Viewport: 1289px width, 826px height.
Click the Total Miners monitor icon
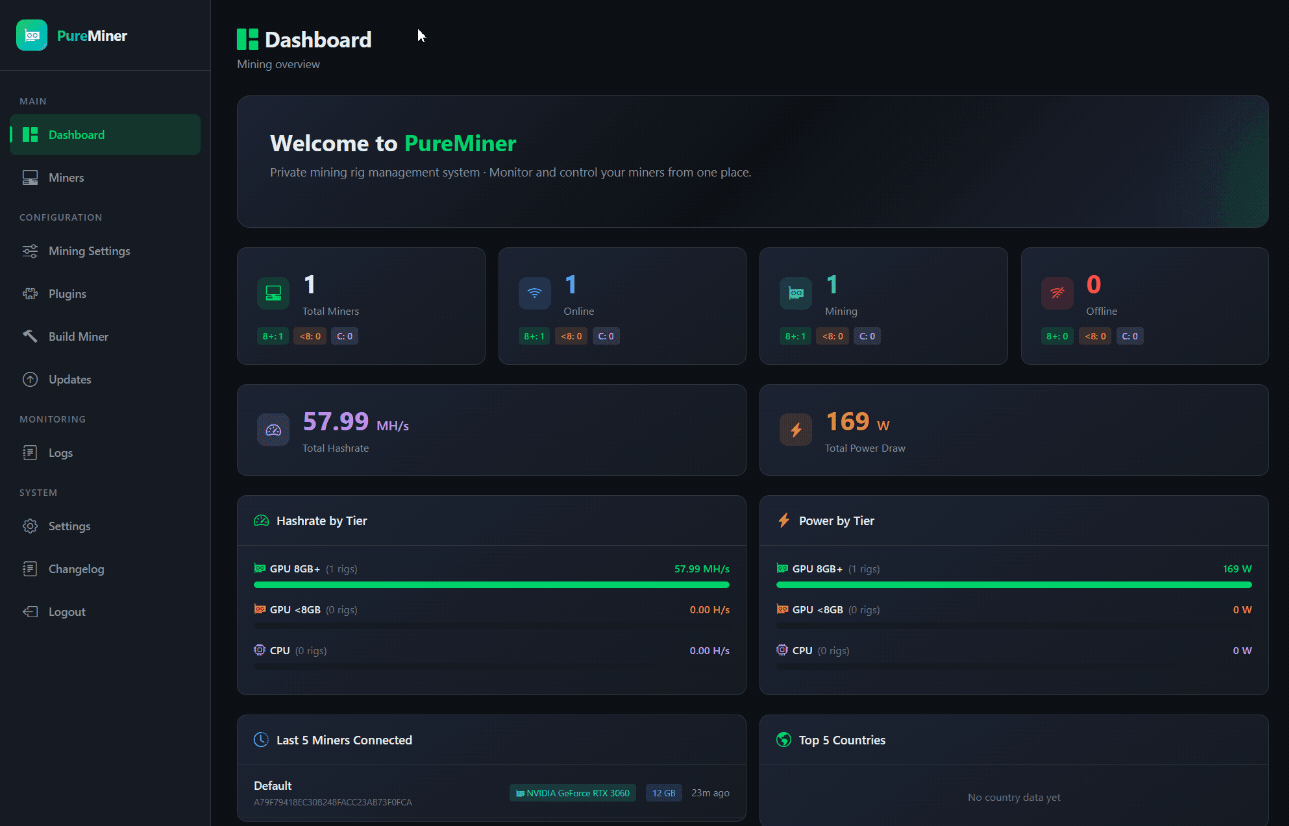(273, 293)
